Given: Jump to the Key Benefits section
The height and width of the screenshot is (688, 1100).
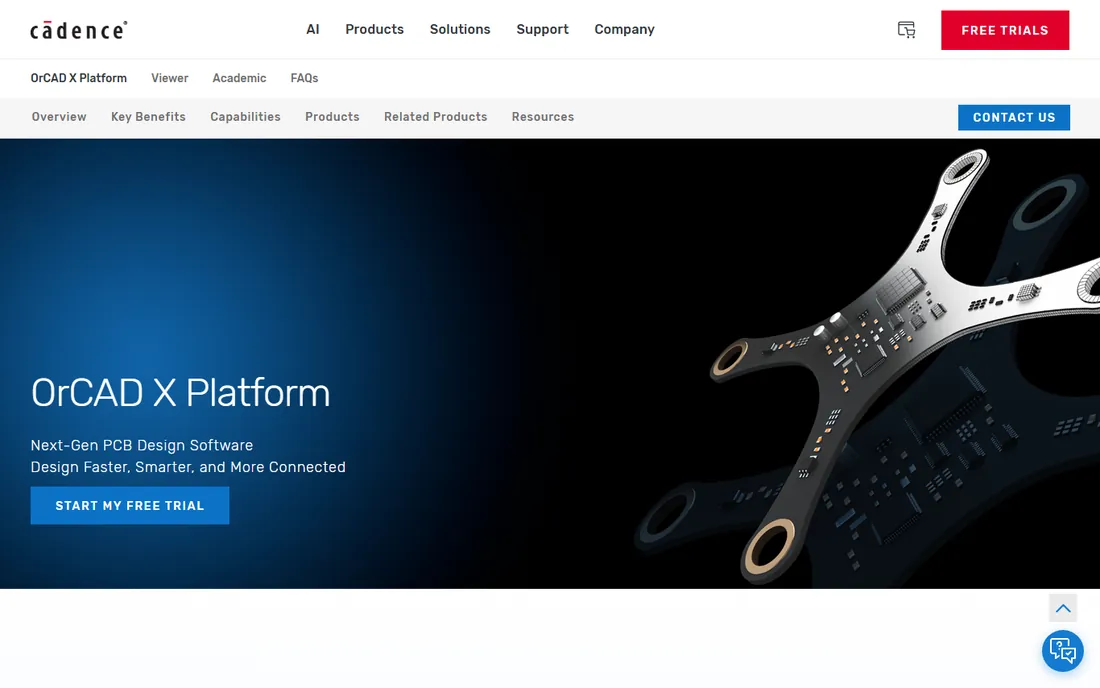Looking at the screenshot, I should click(x=148, y=117).
